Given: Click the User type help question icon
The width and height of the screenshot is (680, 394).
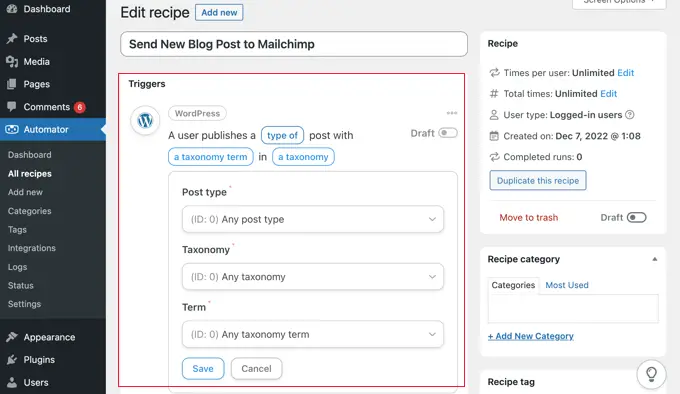Looking at the screenshot, I should [630, 115].
